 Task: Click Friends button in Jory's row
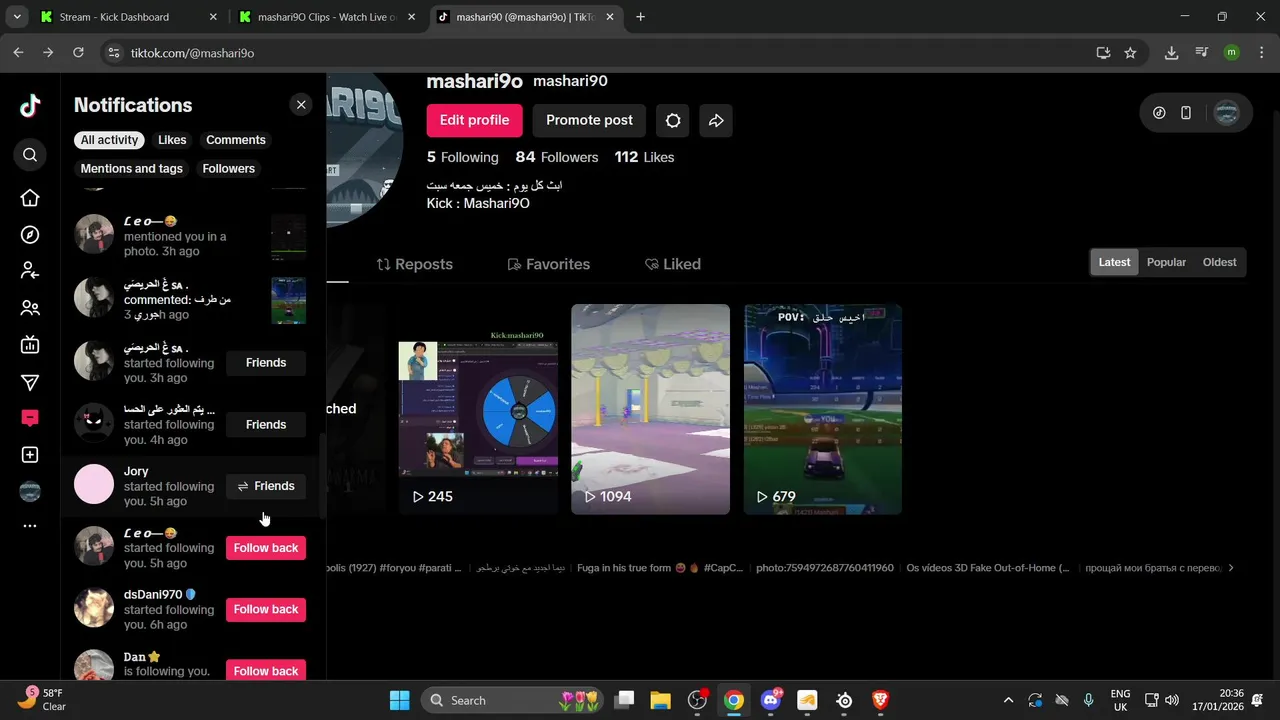click(x=266, y=486)
